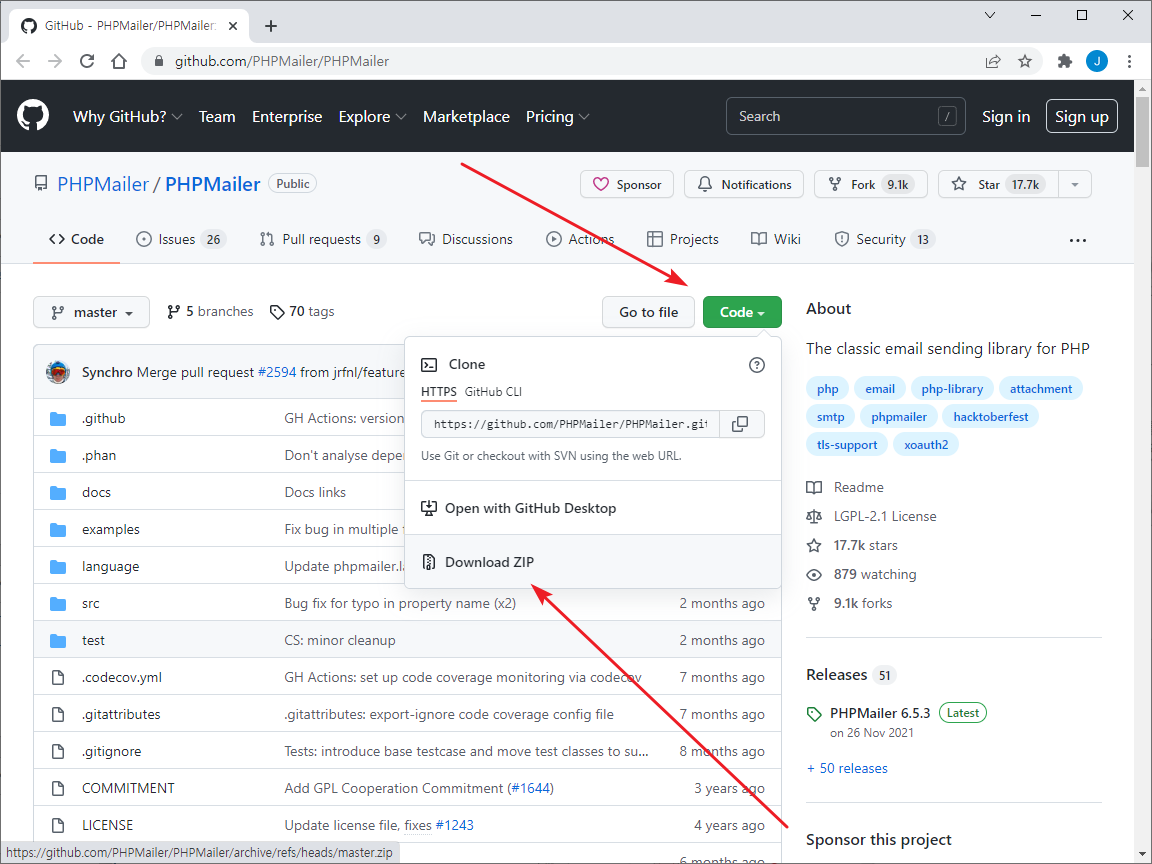Bookmark this page with star icon
1152x864 pixels.
(x=1024, y=61)
